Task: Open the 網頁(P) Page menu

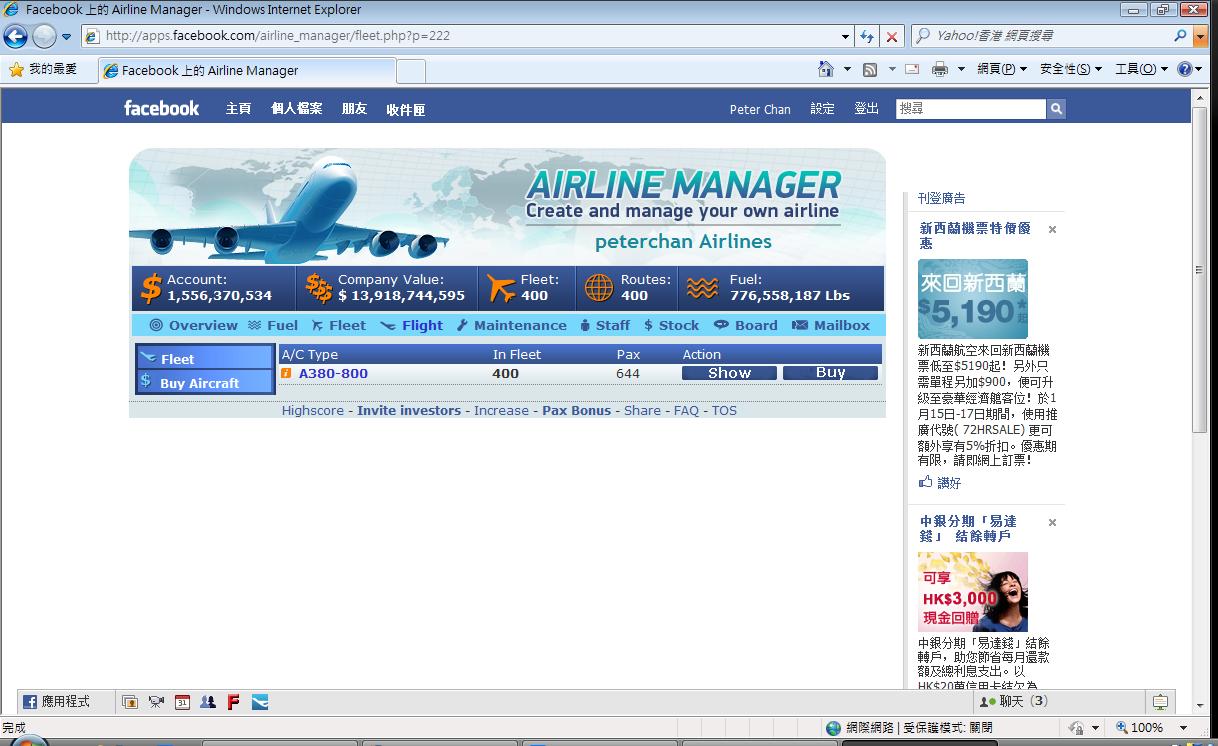Action: 1002,69
